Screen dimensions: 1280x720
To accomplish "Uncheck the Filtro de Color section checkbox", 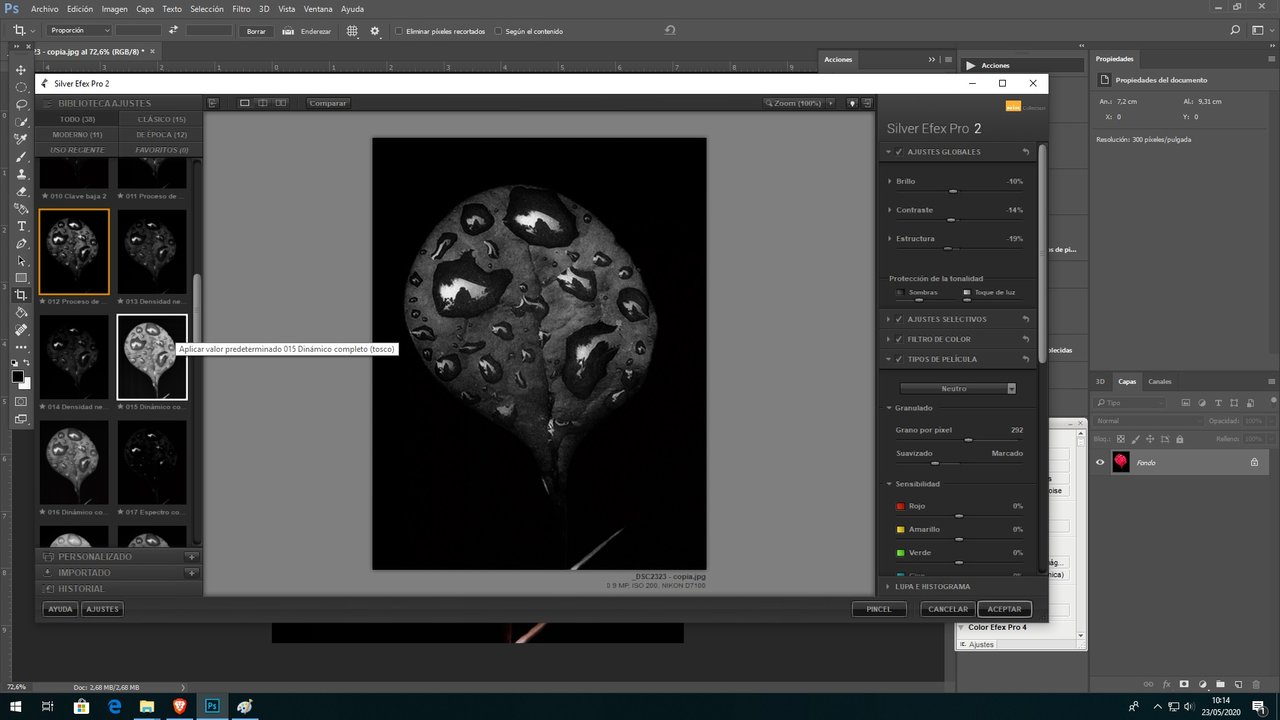I will pos(899,339).
